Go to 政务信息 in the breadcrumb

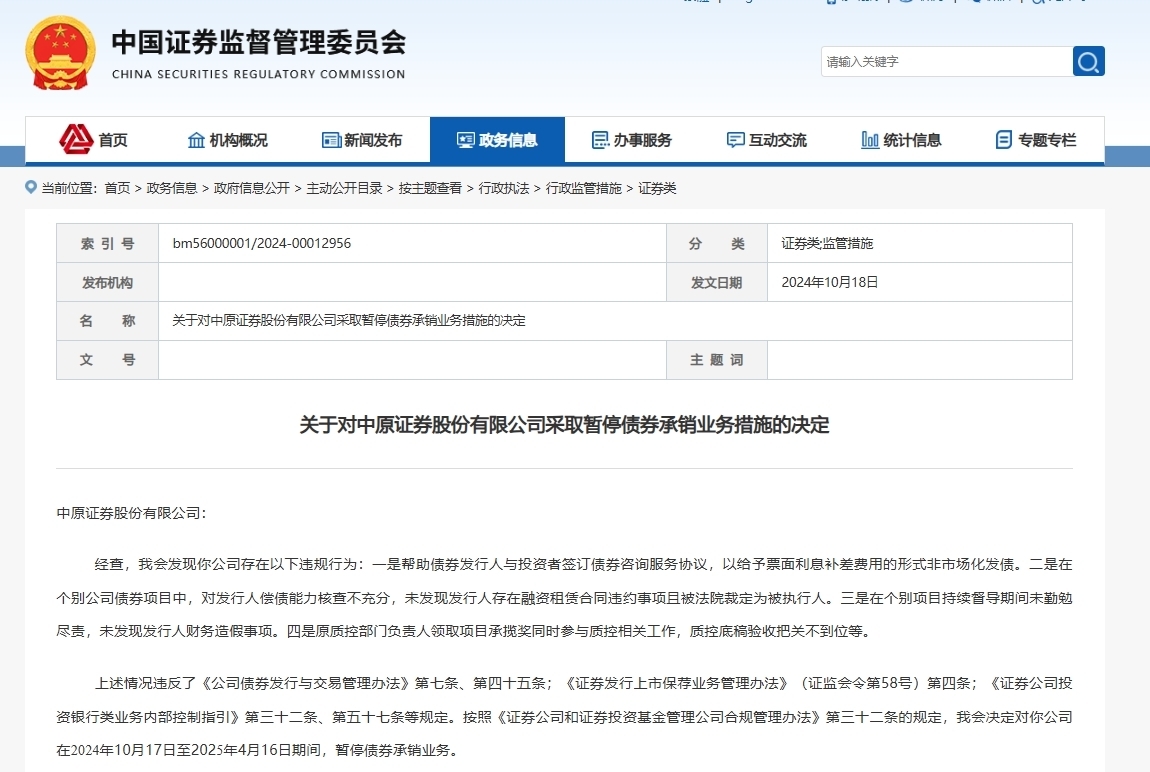point(172,188)
